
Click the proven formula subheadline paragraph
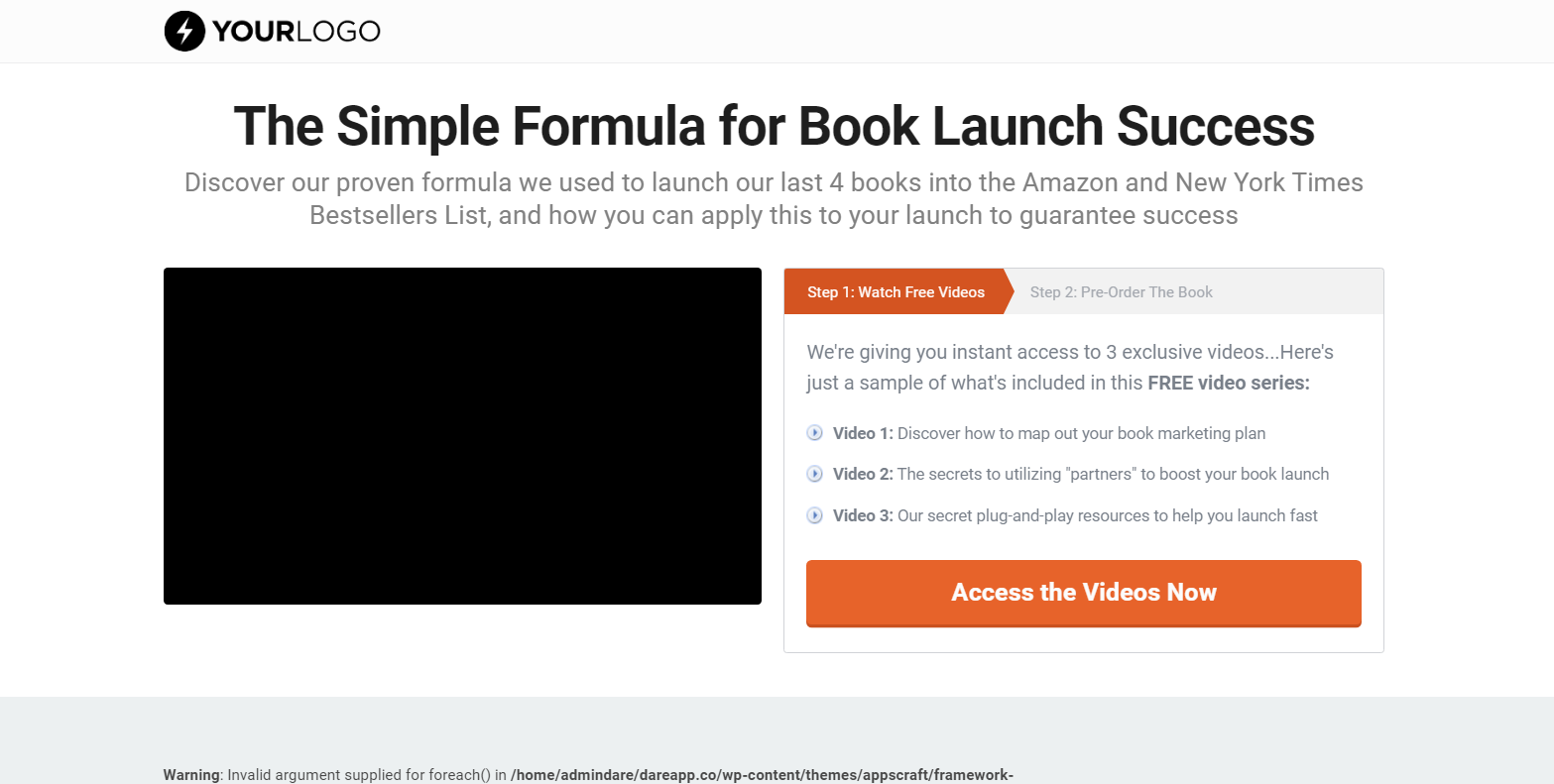(x=774, y=198)
